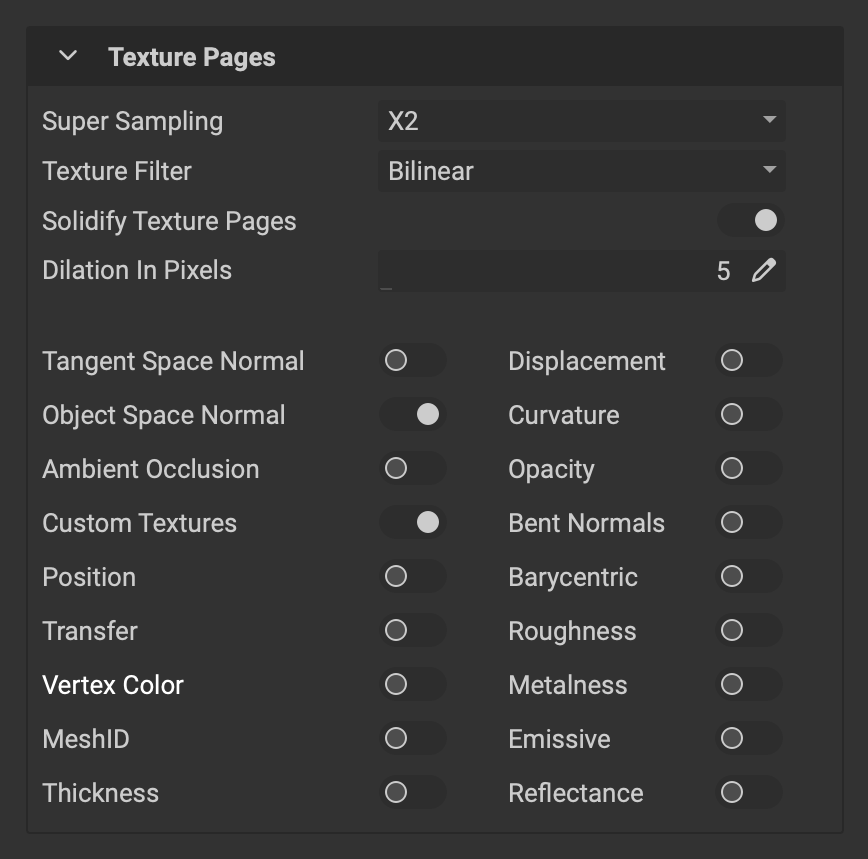Toggle on the Opacity map
Image resolution: width=868 pixels, height=859 pixels.
748,469
